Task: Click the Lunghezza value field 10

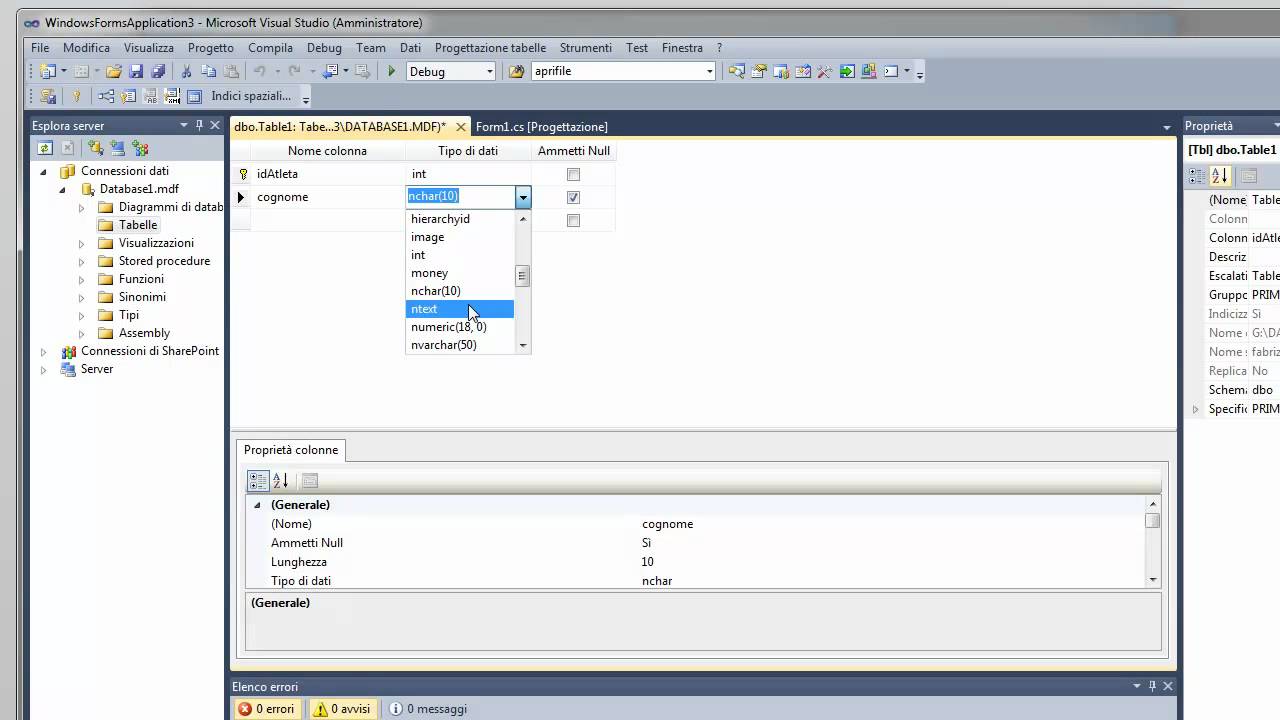Action: tap(894, 562)
